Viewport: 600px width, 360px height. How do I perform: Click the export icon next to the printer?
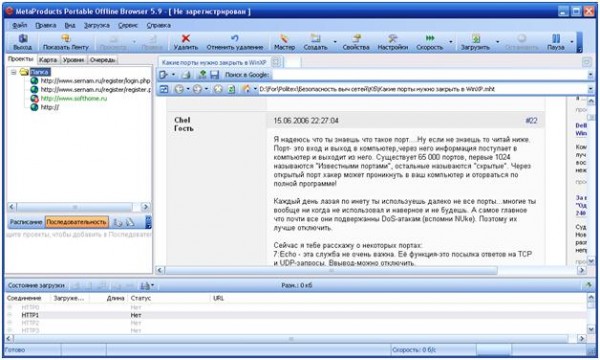(x=202, y=75)
